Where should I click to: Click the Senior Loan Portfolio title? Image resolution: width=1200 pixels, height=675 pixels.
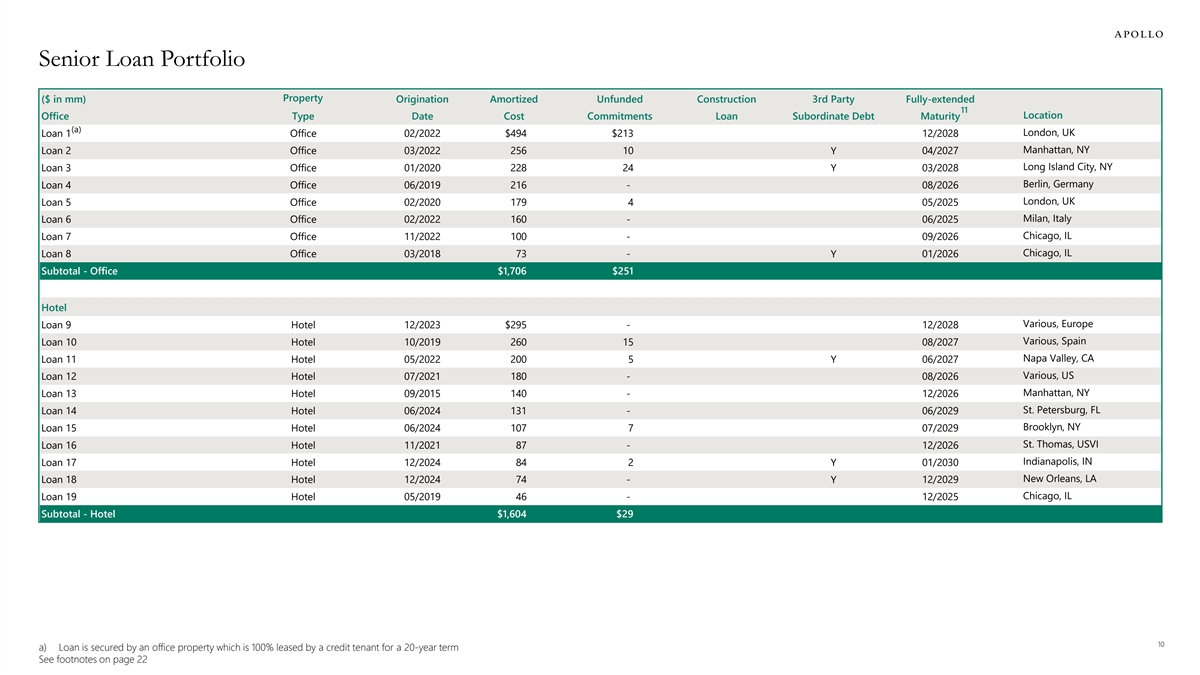[x=141, y=60]
